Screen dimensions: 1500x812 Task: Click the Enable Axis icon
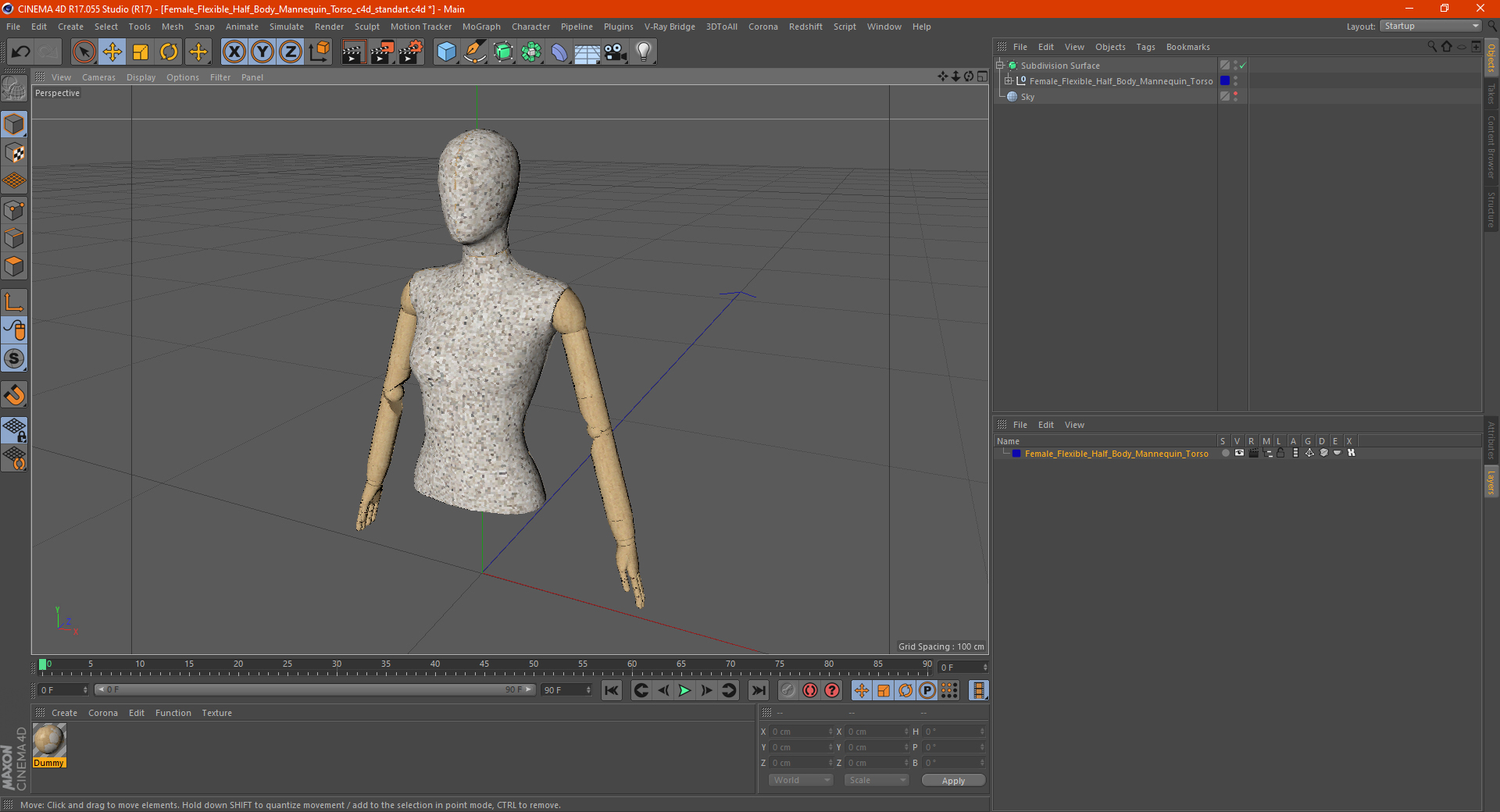(x=14, y=302)
